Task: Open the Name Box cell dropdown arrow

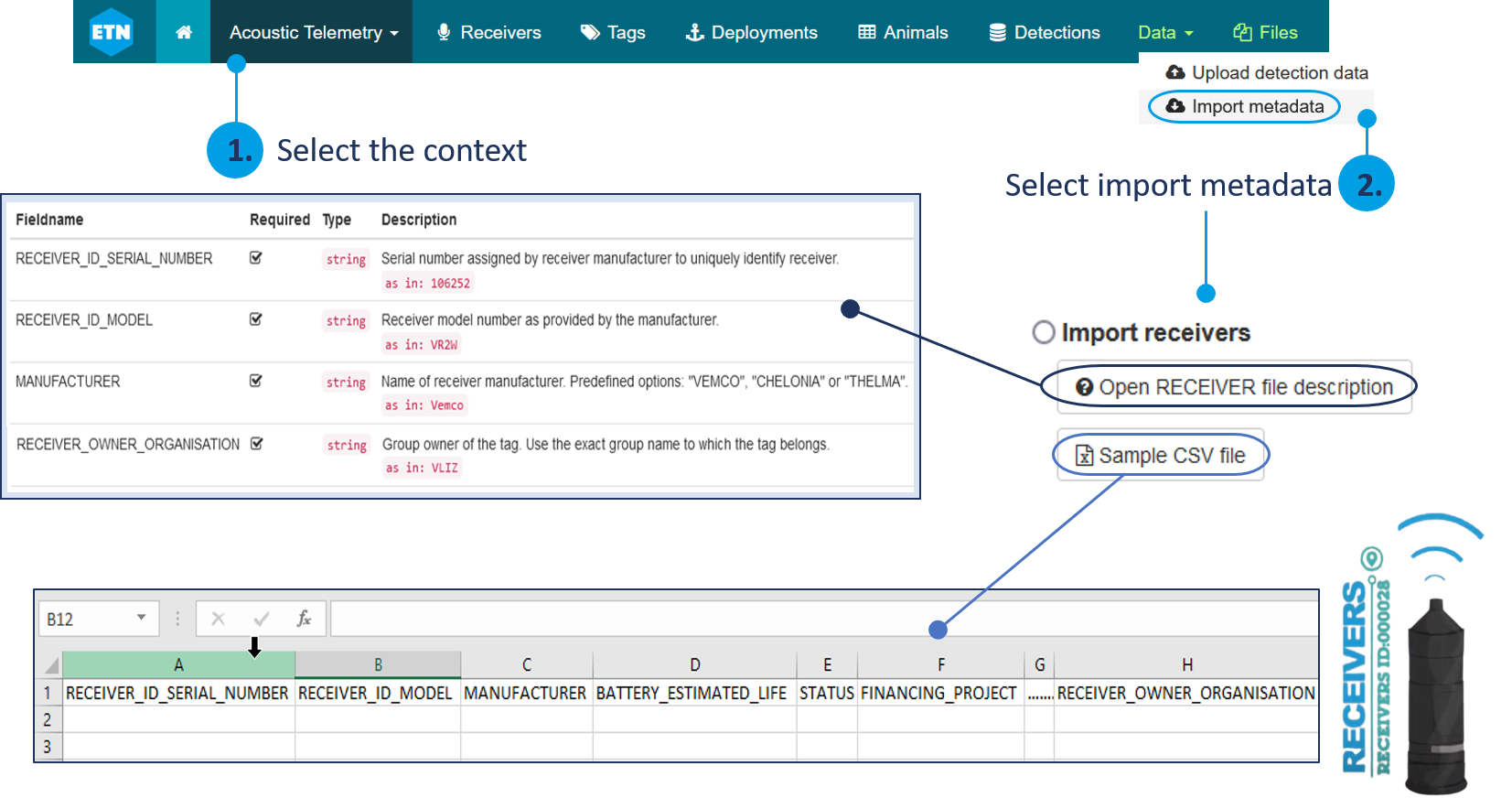Action: click(141, 618)
